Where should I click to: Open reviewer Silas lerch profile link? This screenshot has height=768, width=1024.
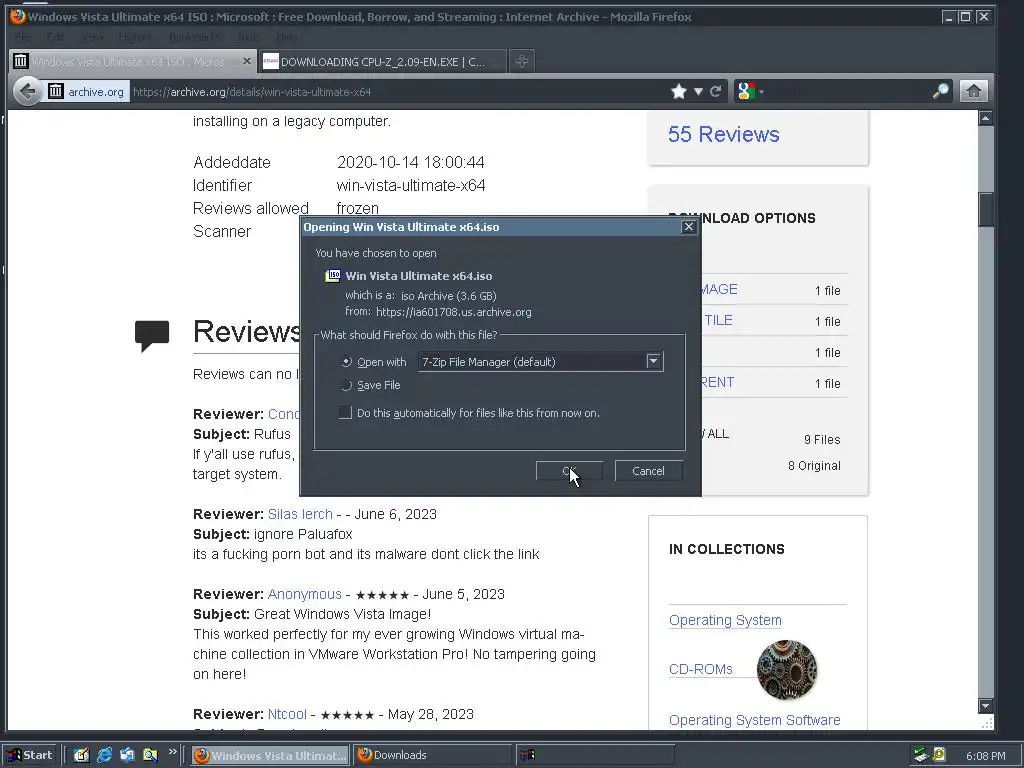pos(300,514)
